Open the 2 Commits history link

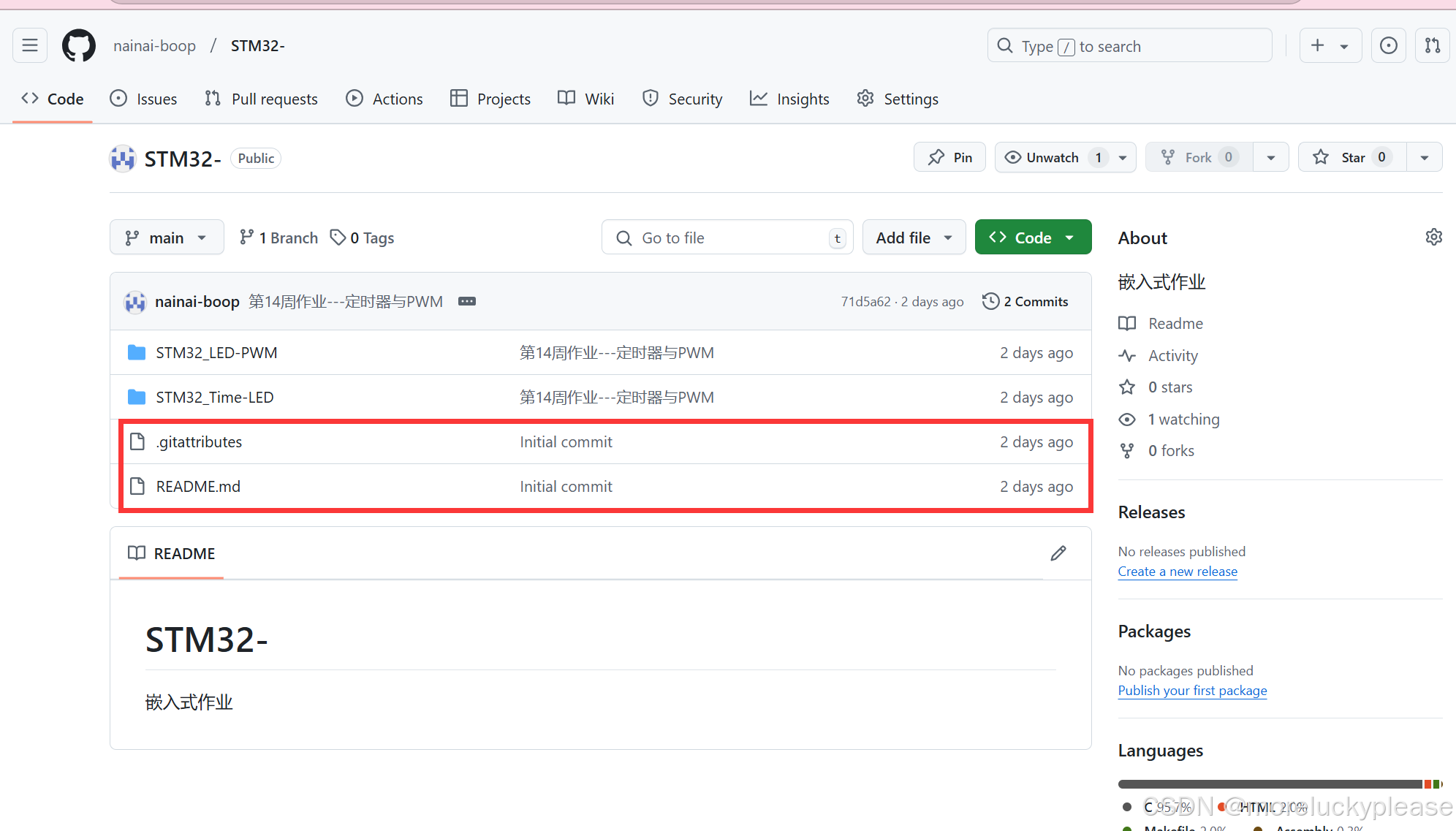click(x=1025, y=302)
